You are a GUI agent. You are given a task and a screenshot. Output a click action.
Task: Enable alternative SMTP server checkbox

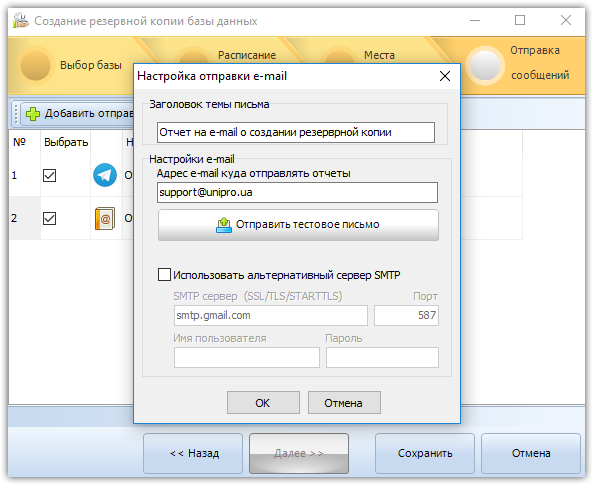coord(164,275)
